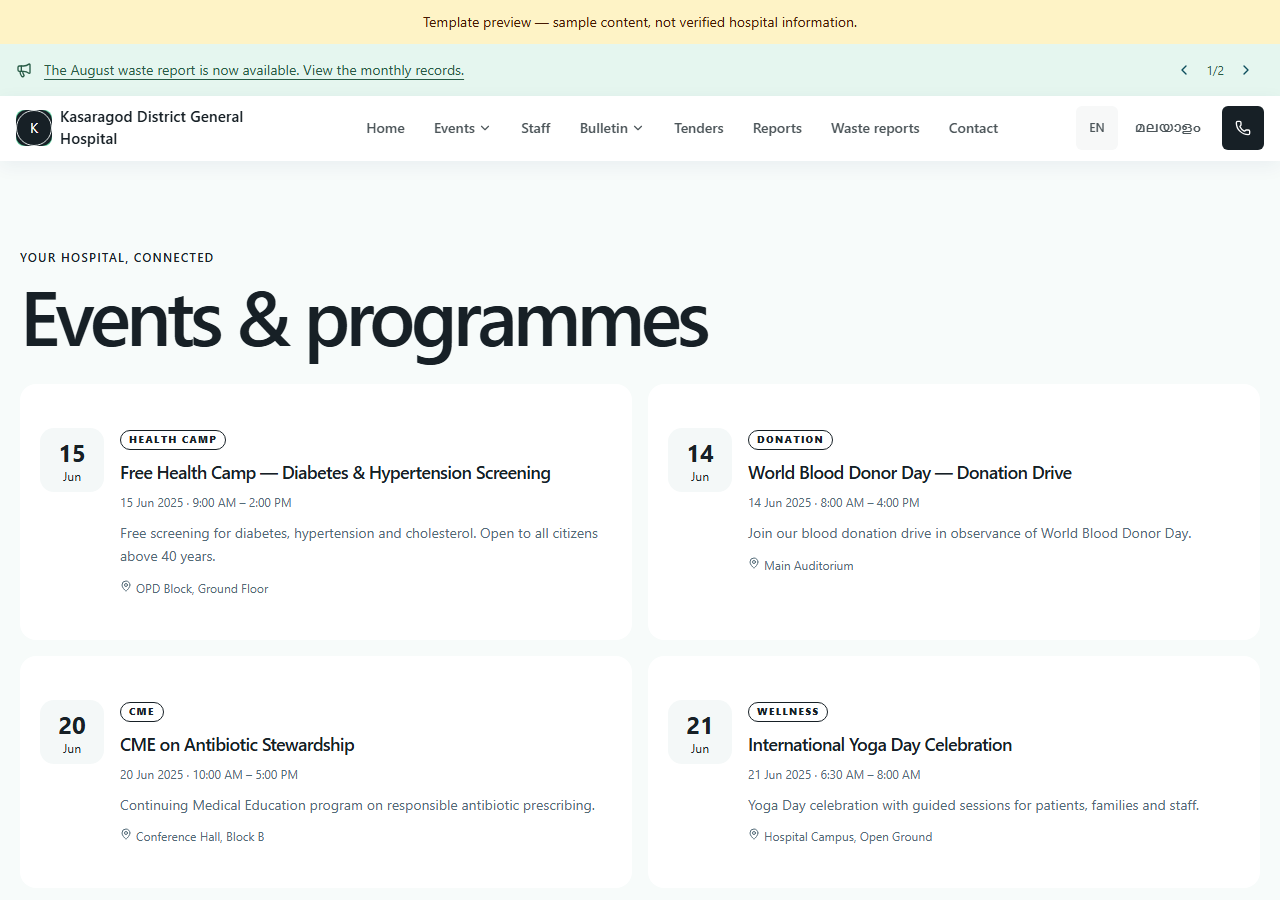This screenshot has width=1280, height=900.
Task: Click text '21 Jun 2025 · 6:30 AM – 8:00 AM'
Action: tap(834, 775)
